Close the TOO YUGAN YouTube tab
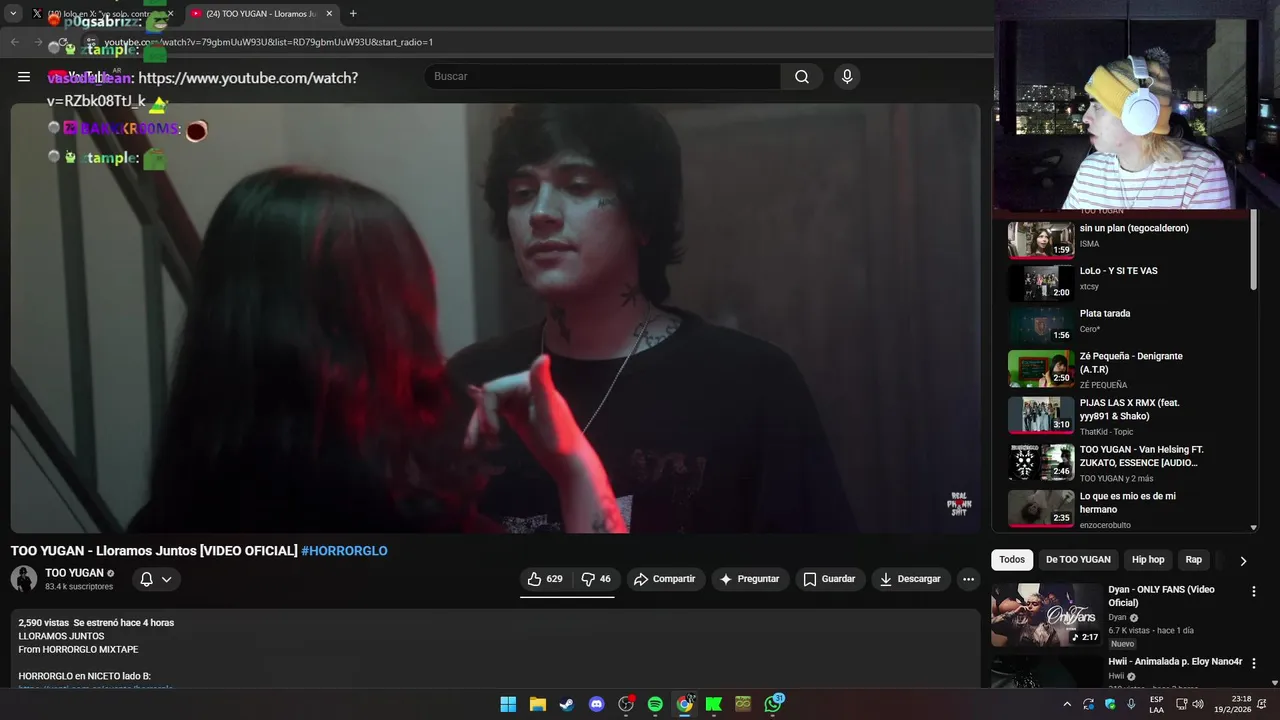 click(x=329, y=14)
